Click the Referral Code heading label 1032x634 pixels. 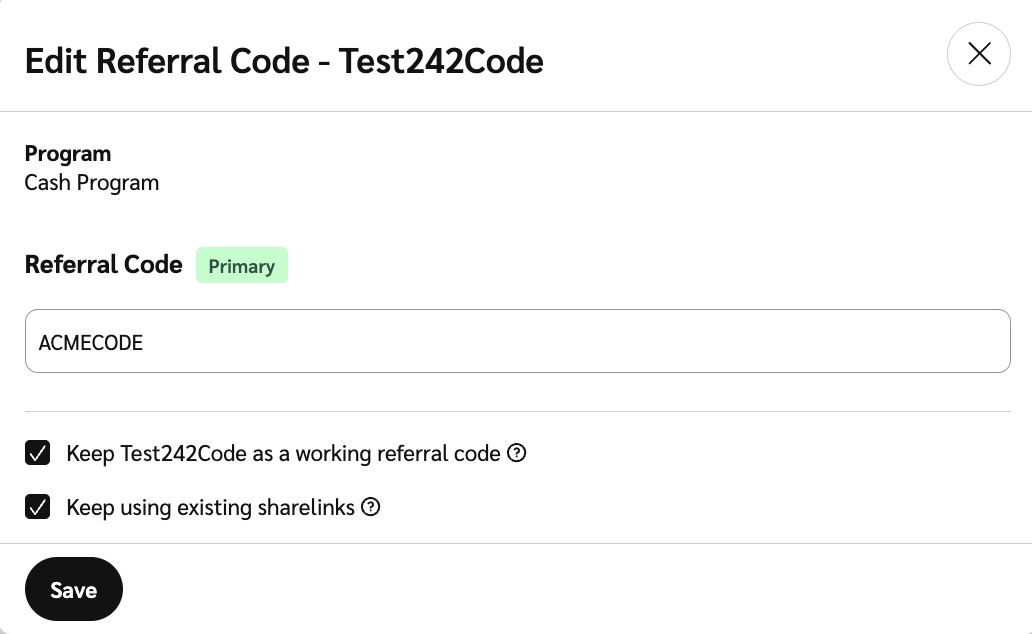(104, 265)
